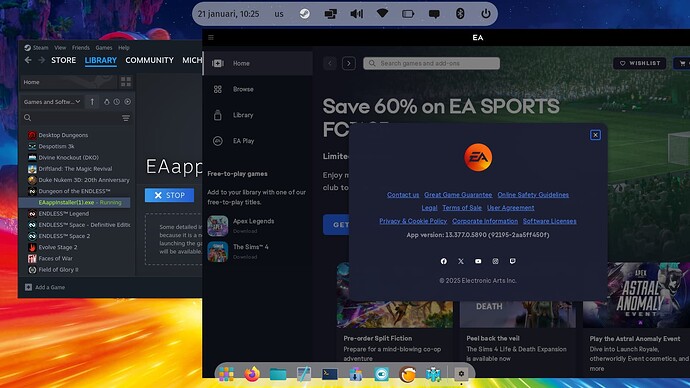The height and width of the screenshot is (388, 690).
Task: Open the WISHLIST button in EA app
Action: (x=639, y=63)
